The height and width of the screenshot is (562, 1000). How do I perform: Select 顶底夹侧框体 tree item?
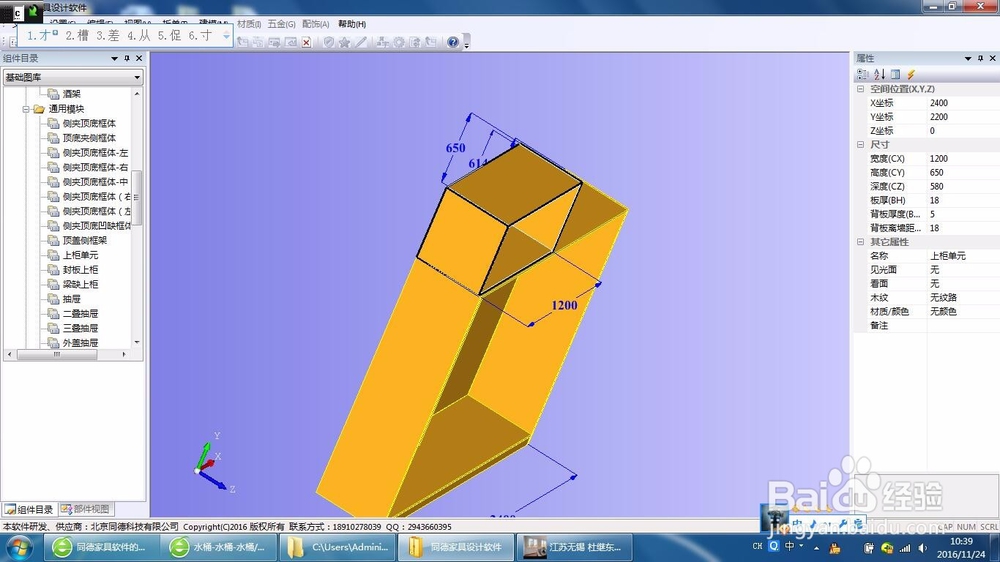89,138
